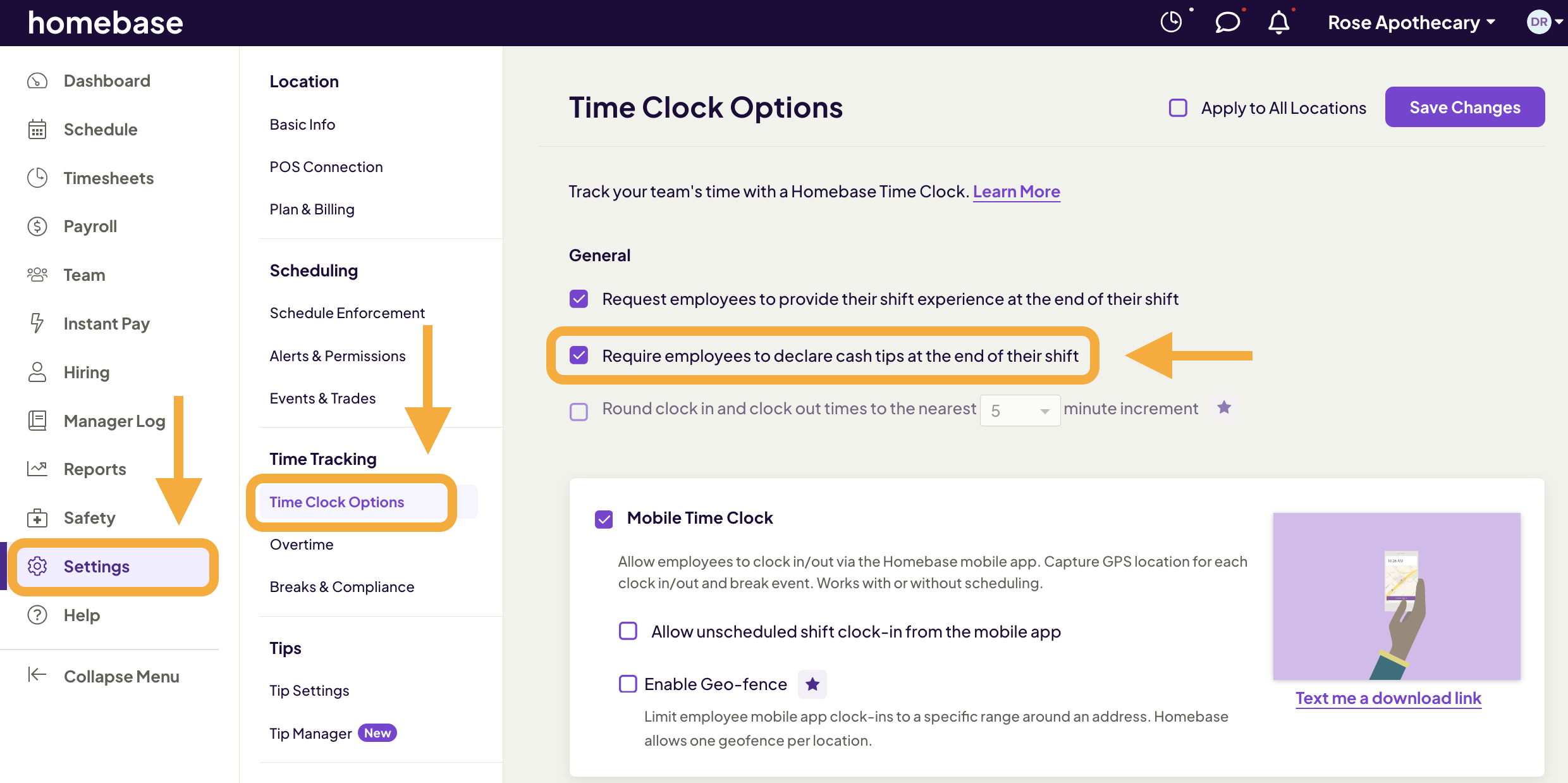Select the Payroll dollar icon
This screenshot has width=1568, height=783.
(37, 226)
